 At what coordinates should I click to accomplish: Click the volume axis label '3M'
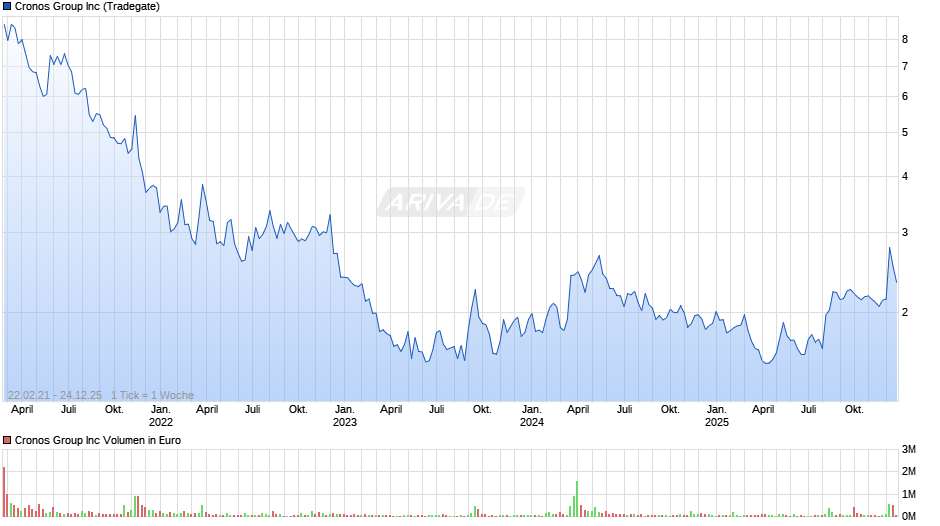point(909,449)
